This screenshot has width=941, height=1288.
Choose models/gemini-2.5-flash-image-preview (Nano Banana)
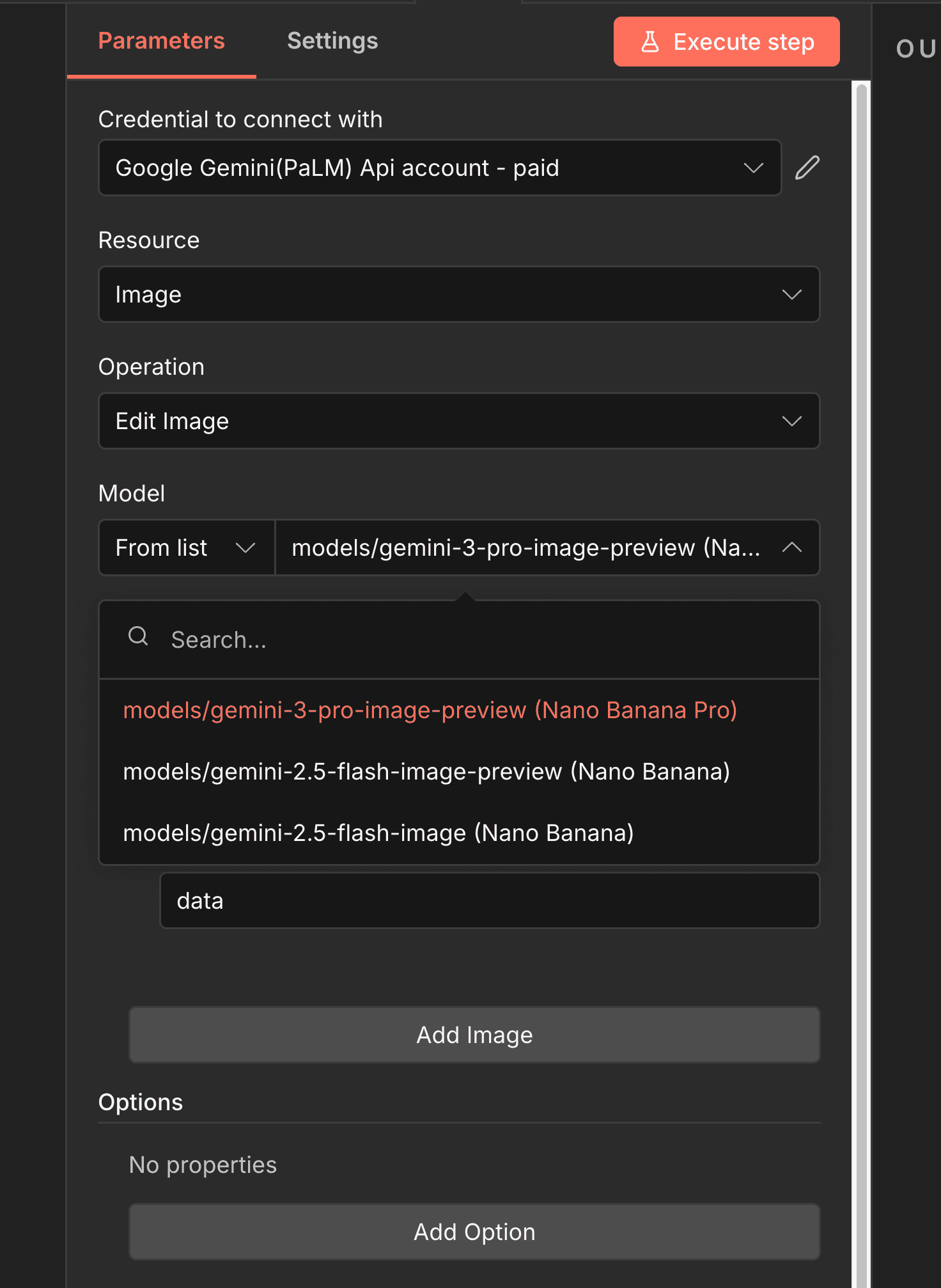tap(459, 772)
